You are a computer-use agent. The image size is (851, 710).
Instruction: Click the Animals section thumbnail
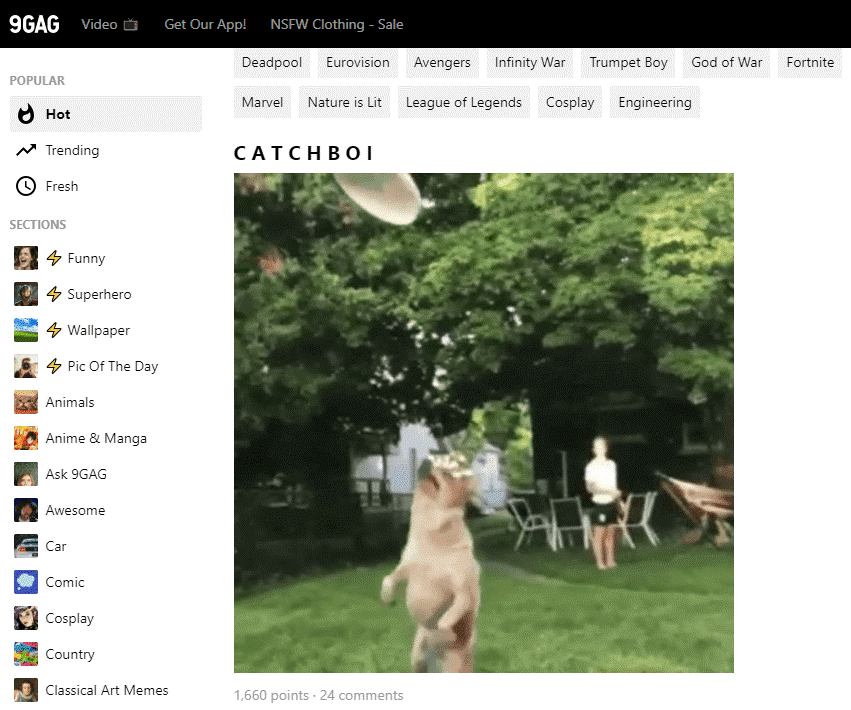26,402
